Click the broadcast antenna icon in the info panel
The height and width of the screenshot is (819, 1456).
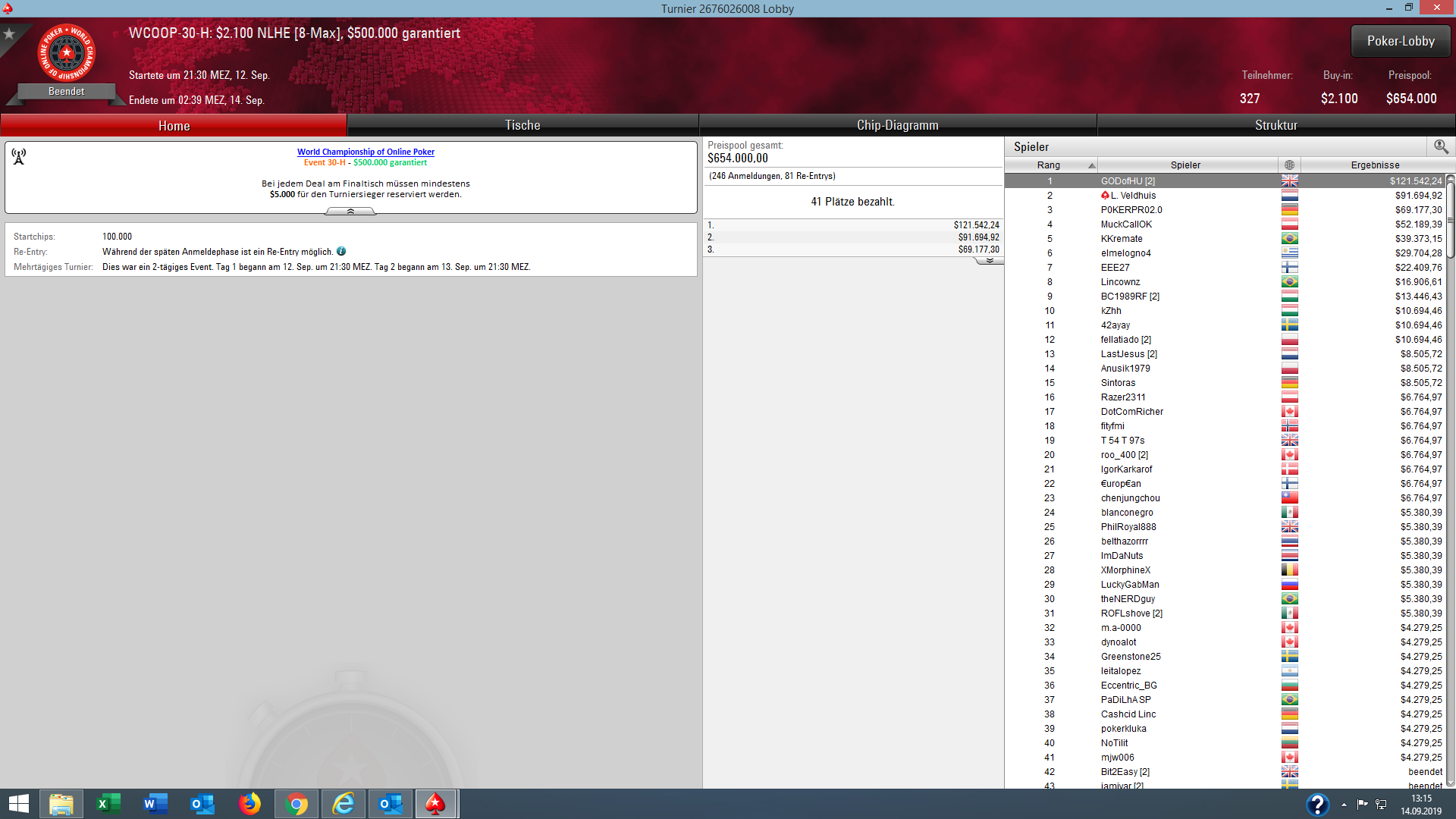tap(19, 156)
